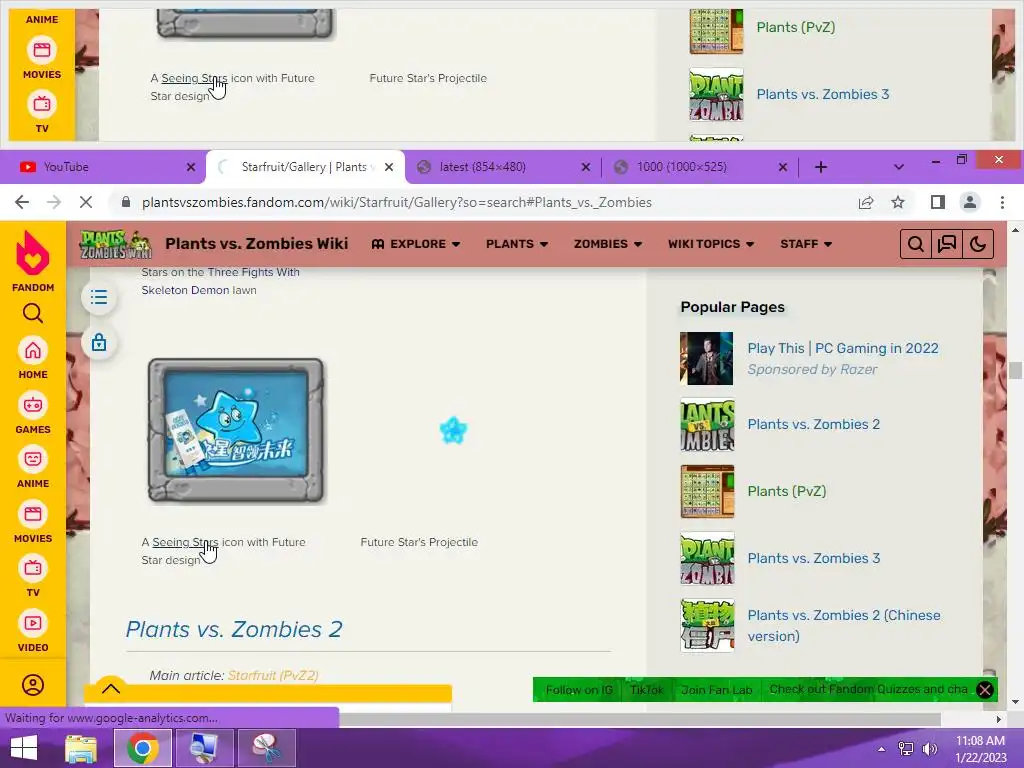This screenshot has height=768, width=1024.
Task: Click the vertical scrollbar thumb
Action: click(x=1015, y=370)
